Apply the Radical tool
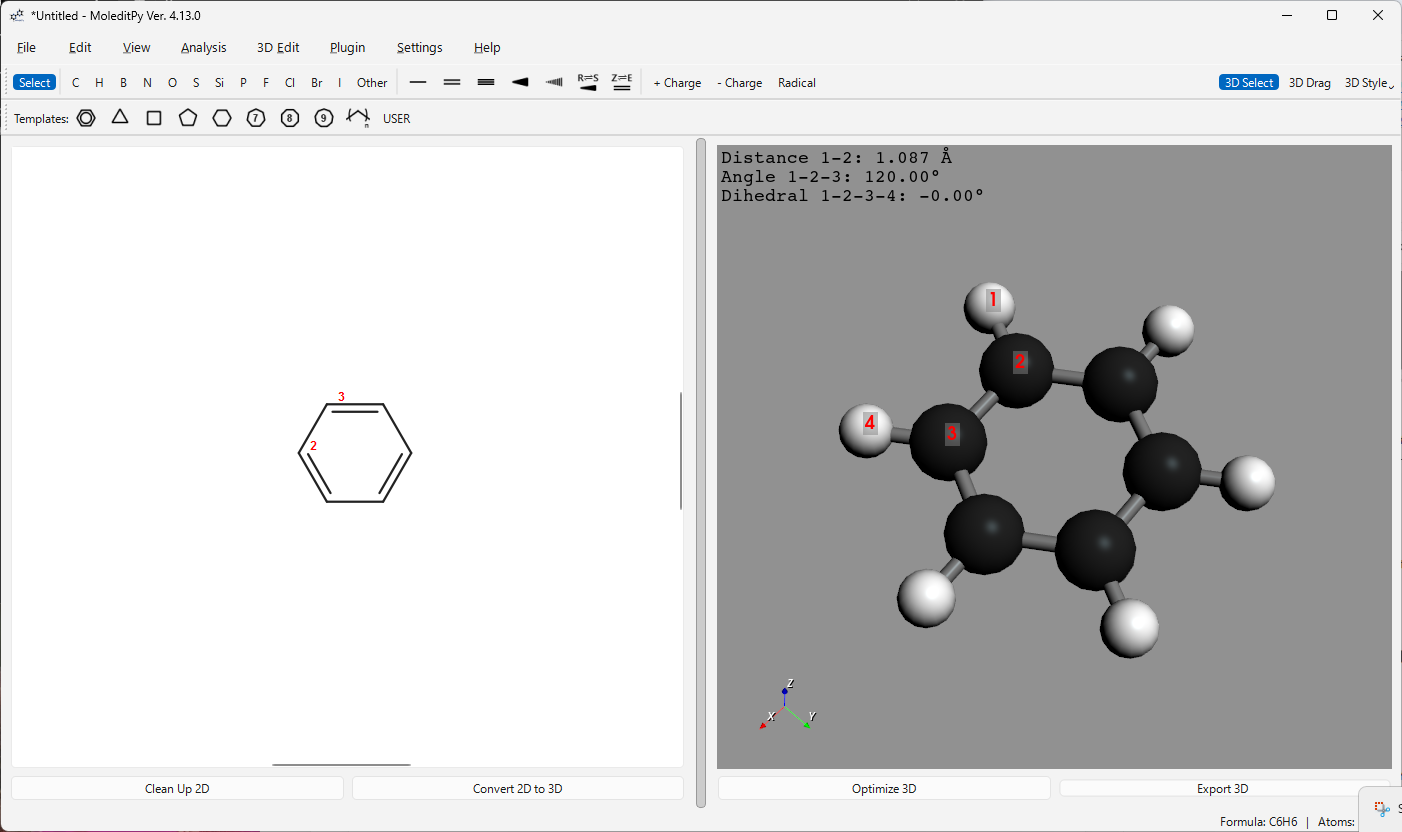This screenshot has width=1402, height=832. 797,83
